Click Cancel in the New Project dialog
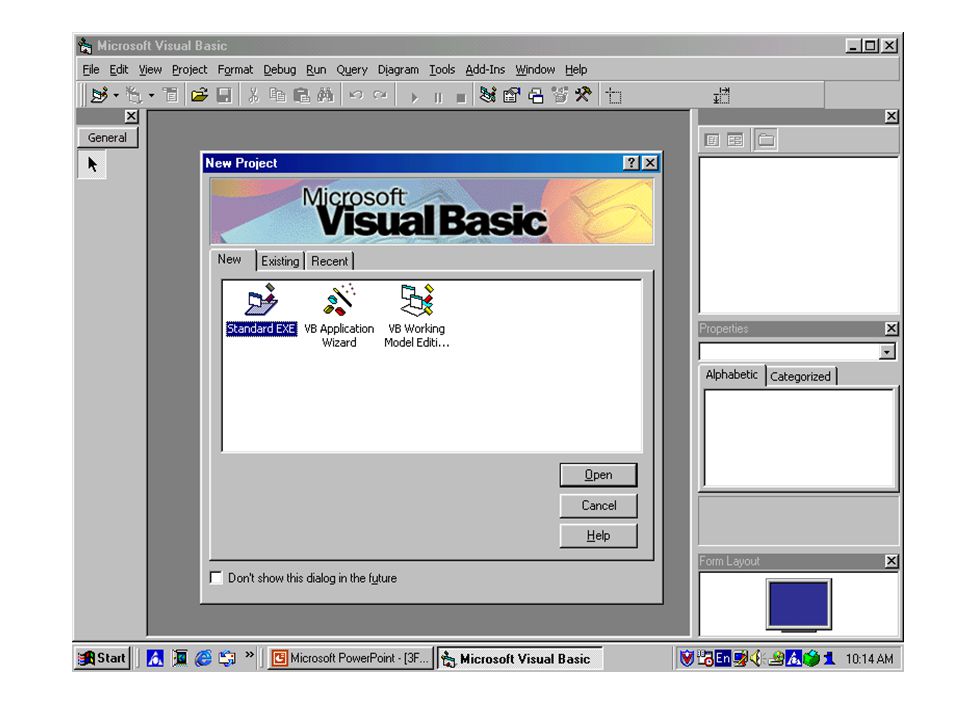The height and width of the screenshot is (720, 960). click(598, 506)
